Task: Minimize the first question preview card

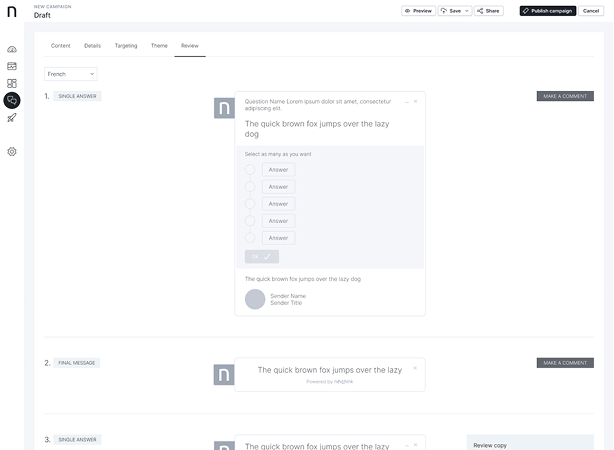Action: point(406,101)
